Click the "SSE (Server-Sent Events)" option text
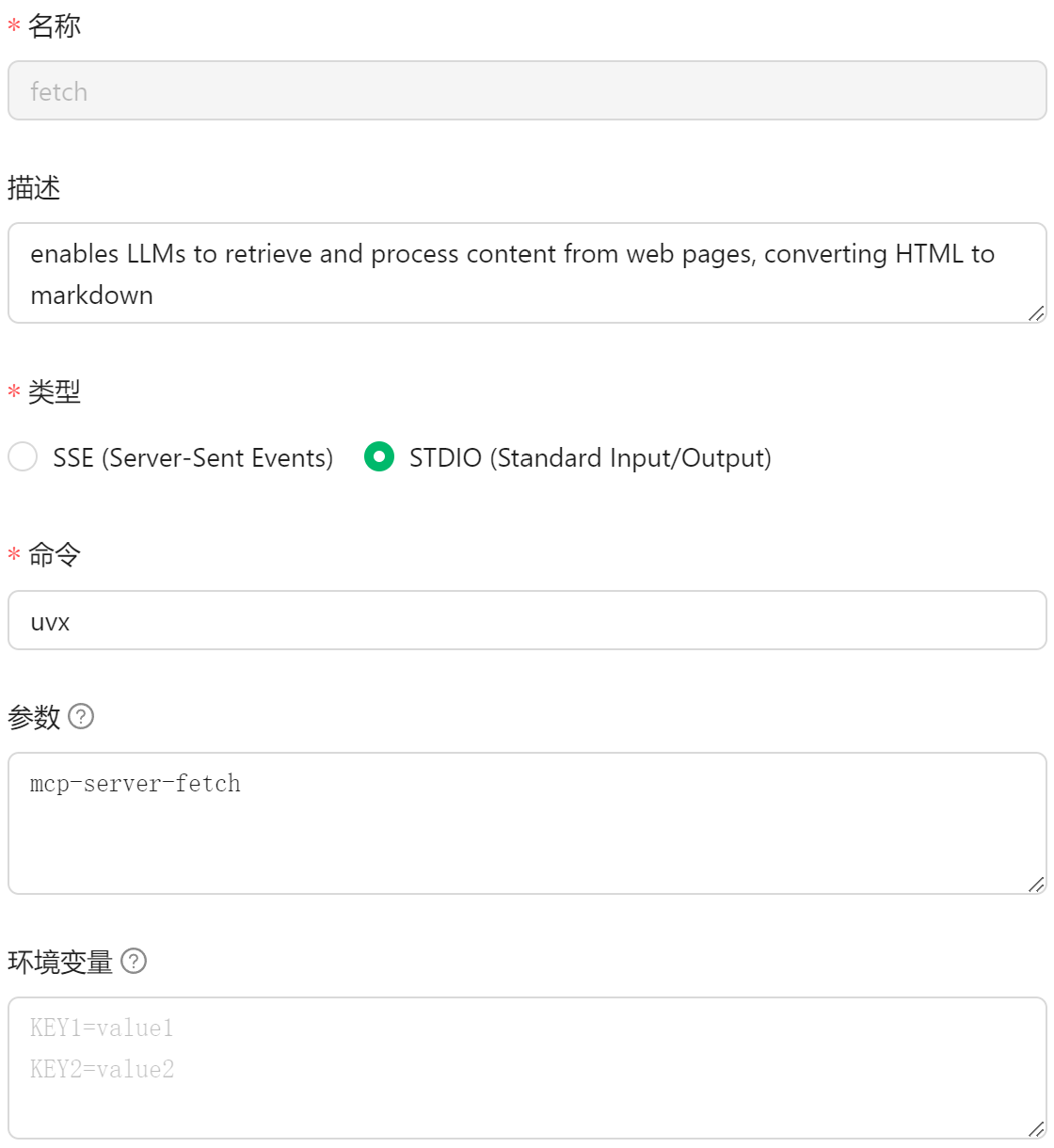Image resolution: width=1054 pixels, height=1148 pixels. 193,458
